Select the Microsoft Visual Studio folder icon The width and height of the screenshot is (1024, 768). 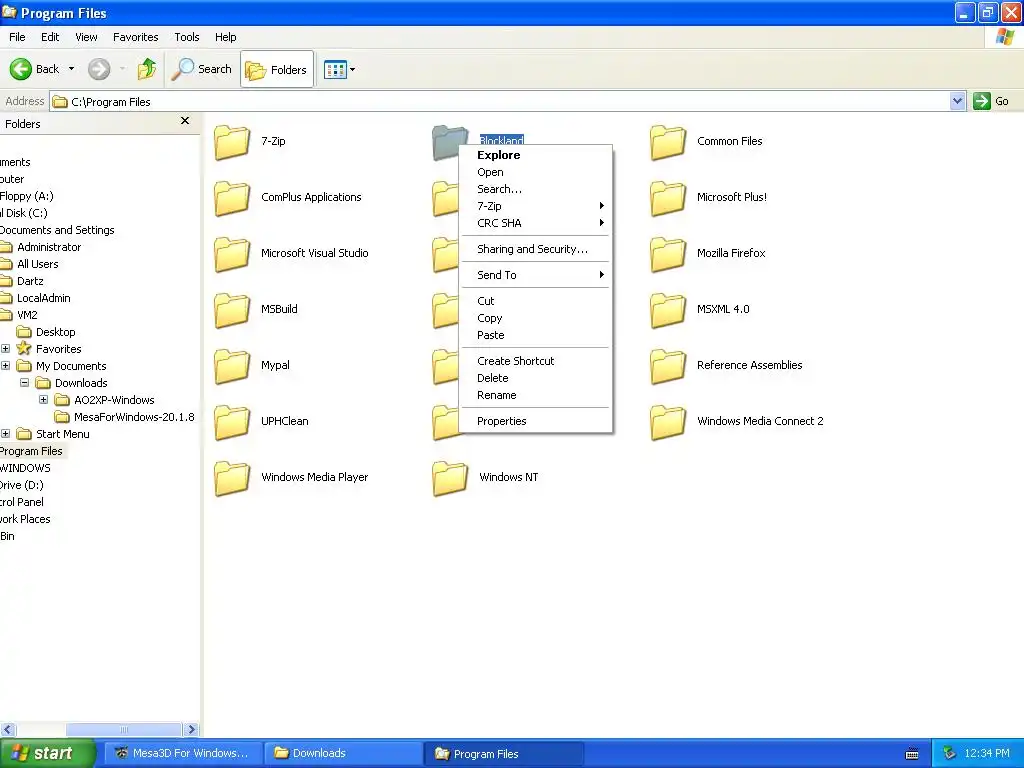(232, 254)
